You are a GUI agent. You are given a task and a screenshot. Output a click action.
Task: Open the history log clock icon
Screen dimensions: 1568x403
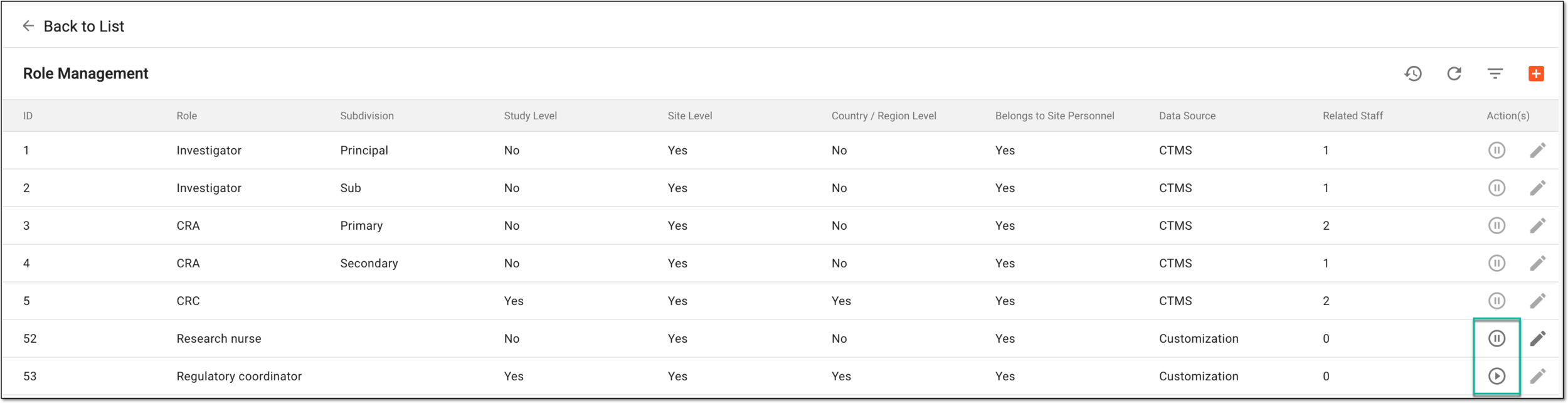[1413, 74]
